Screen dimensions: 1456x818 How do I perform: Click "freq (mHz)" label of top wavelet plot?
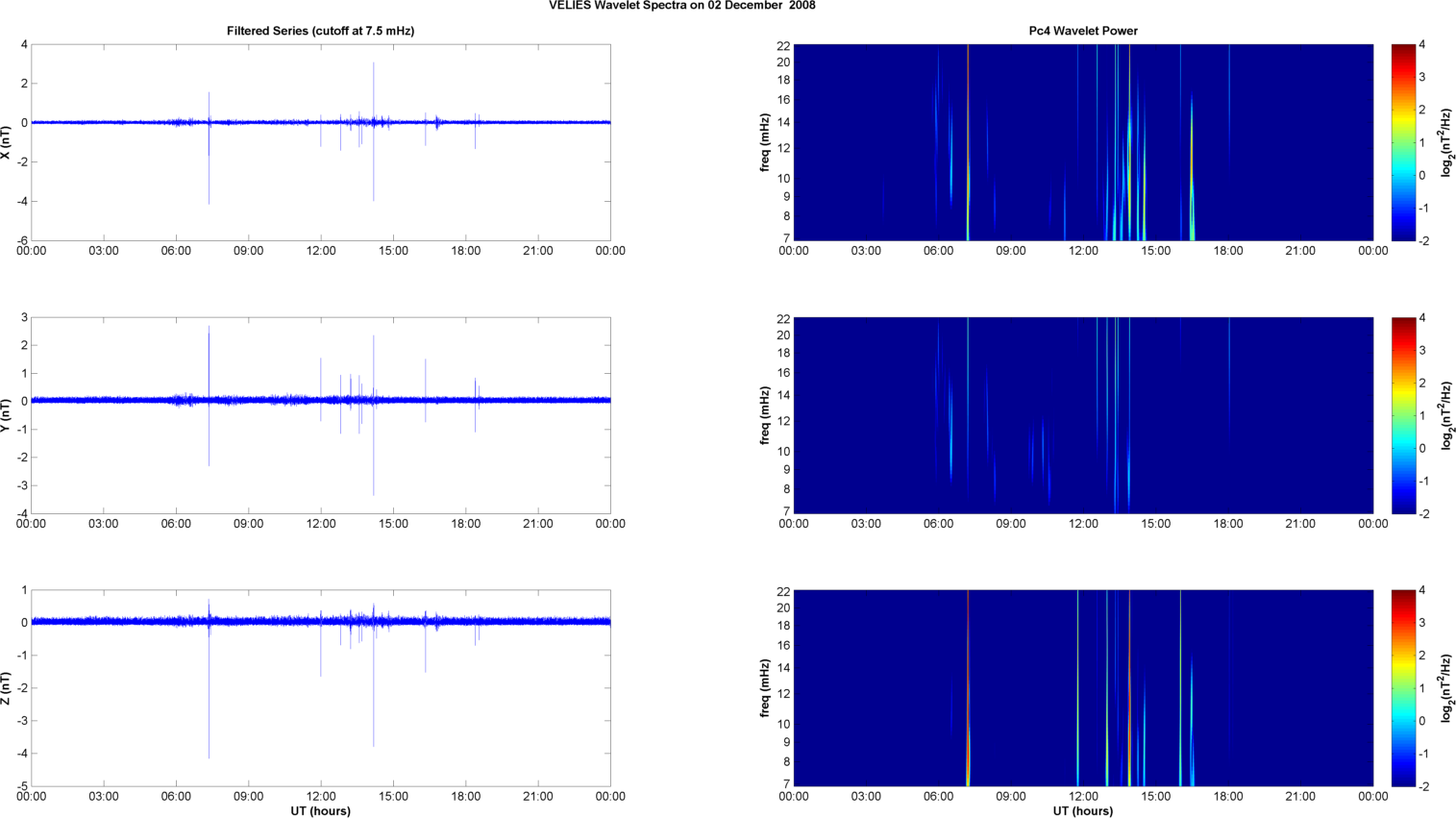(x=765, y=142)
